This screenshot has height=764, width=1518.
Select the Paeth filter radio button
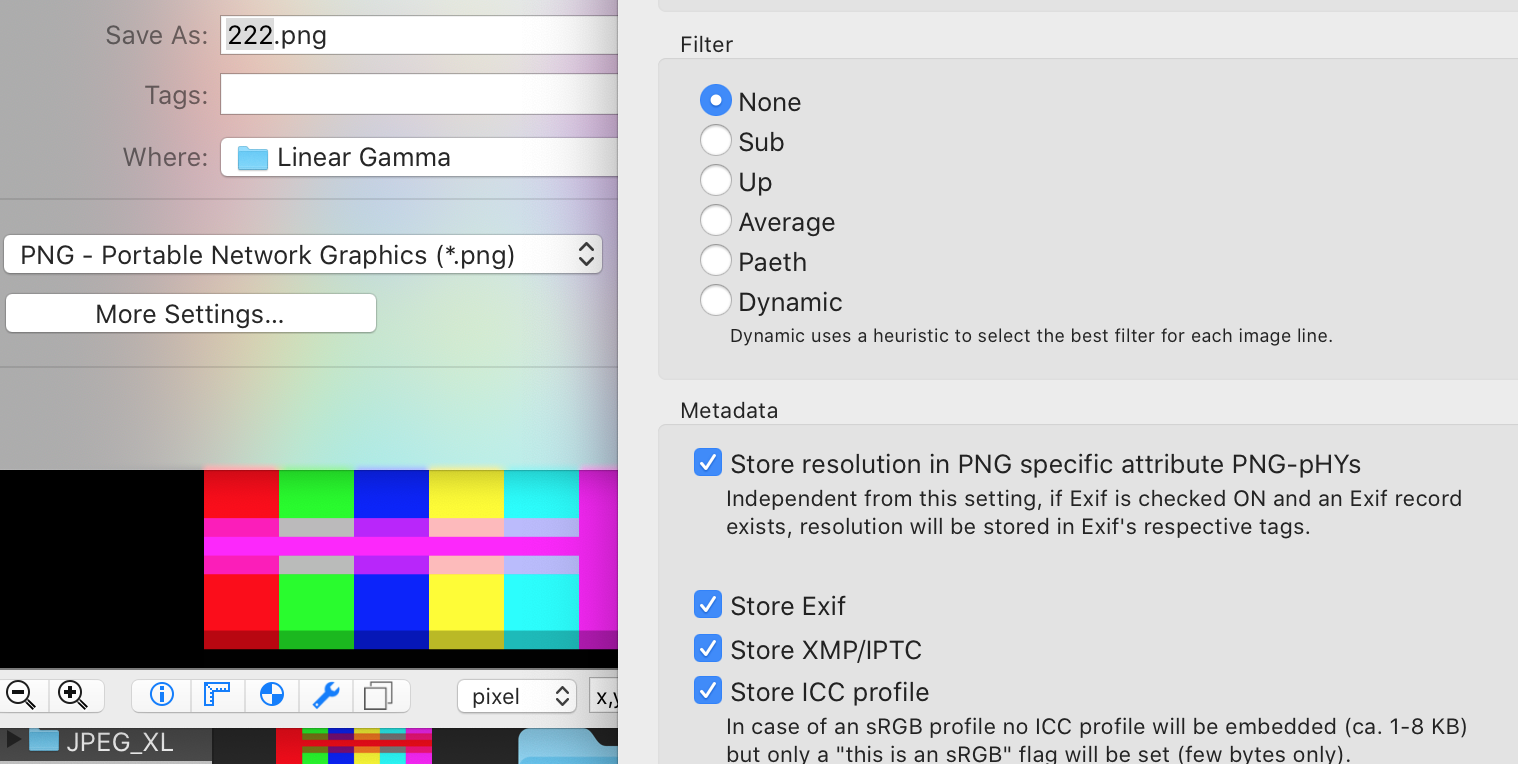(715, 261)
